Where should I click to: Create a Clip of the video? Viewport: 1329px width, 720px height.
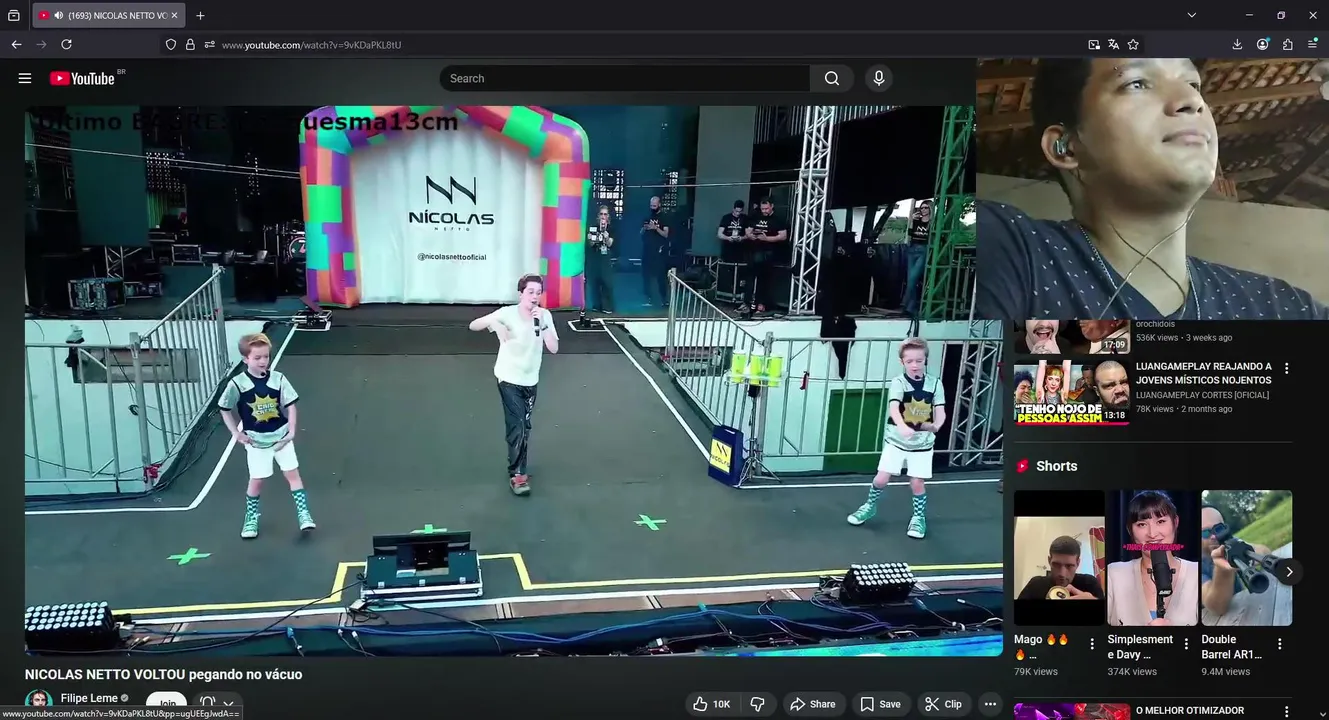pos(943,704)
